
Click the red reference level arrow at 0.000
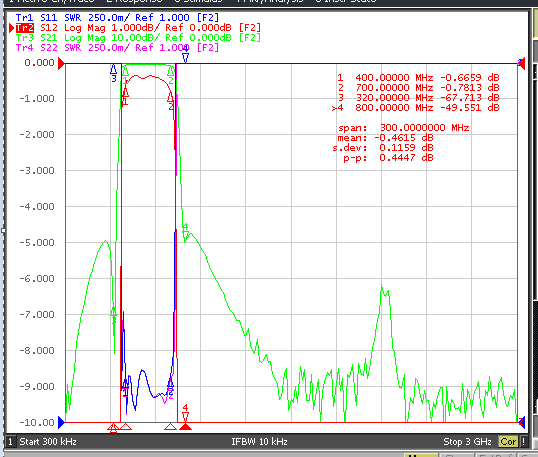pos(61,63)
